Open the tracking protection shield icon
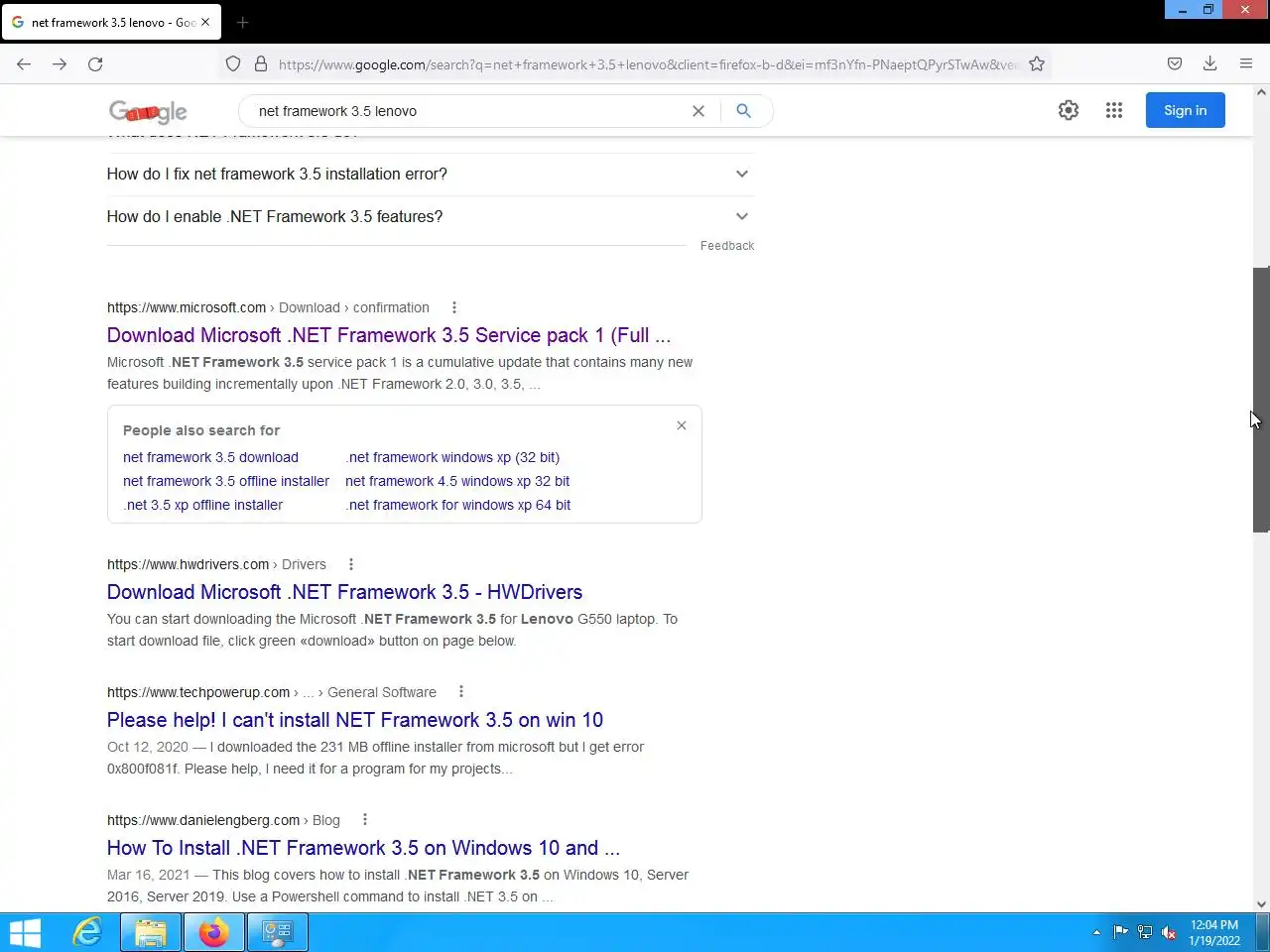1270x952 pixels. coord(233,63)
